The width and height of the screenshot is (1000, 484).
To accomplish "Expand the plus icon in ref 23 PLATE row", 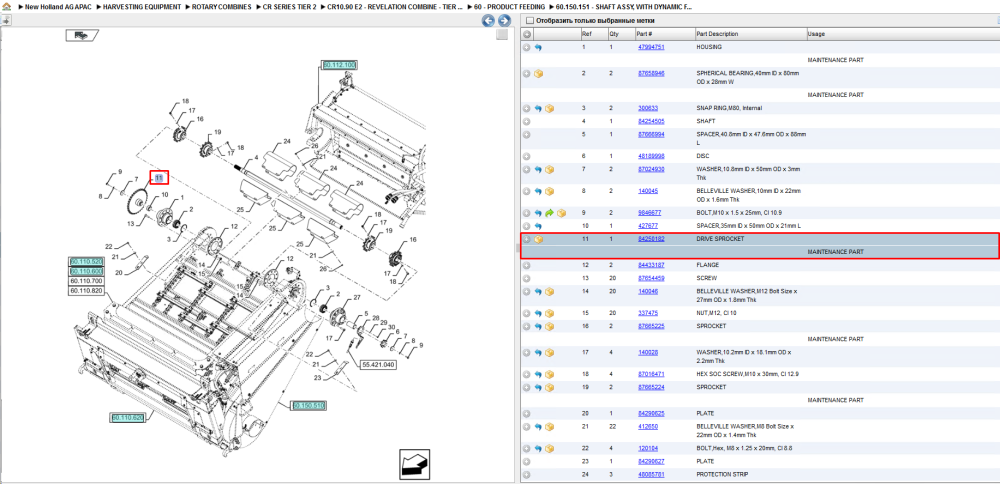I will (x=527, y=461).
